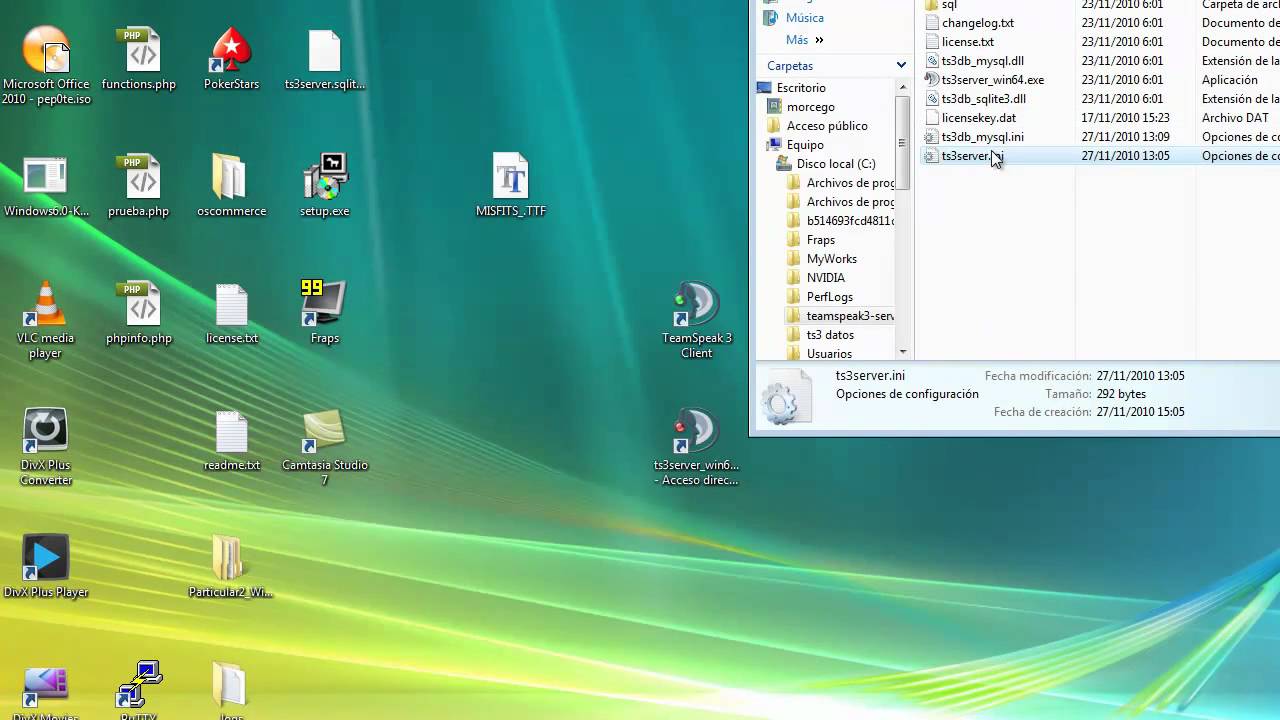Expand Más favorite links chevron

tap(819, 40)
